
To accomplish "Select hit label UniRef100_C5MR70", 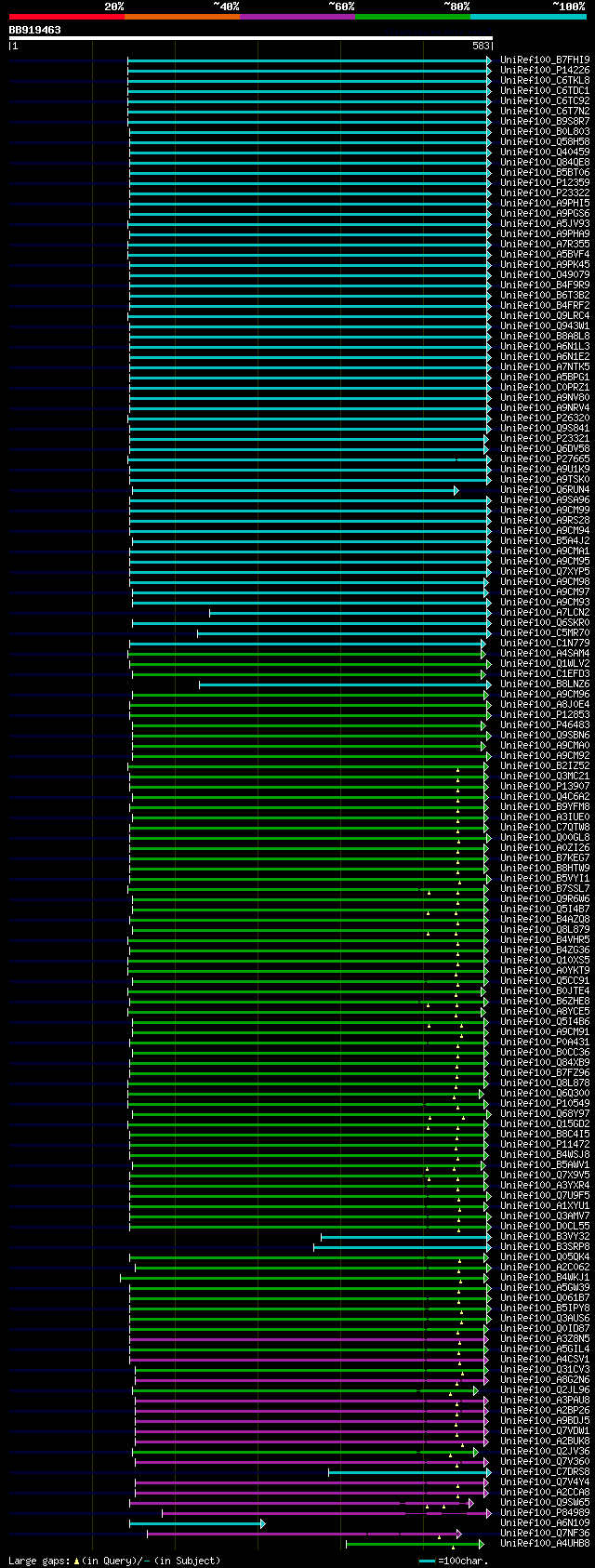I will [545, 632].
